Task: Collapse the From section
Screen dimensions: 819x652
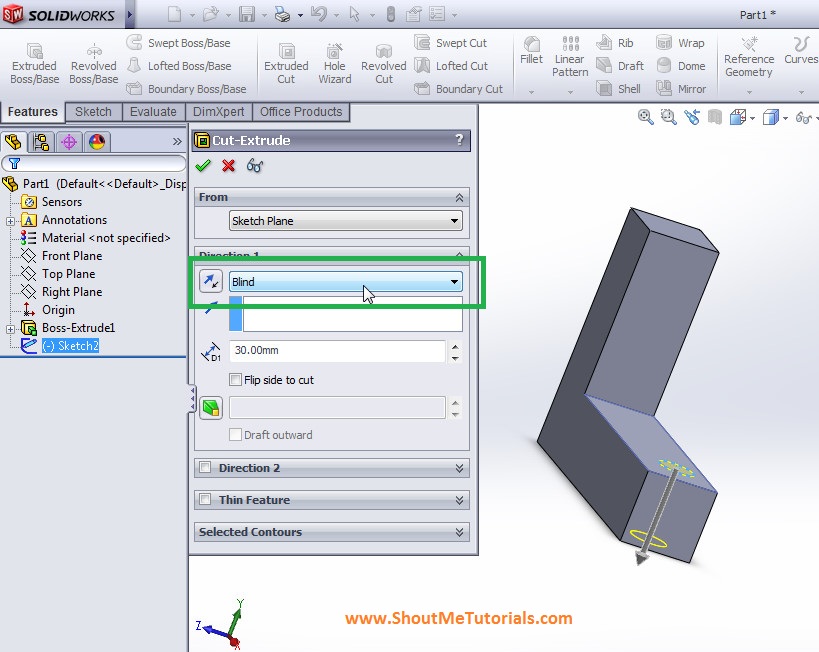Action: click(x=459, y=197)
